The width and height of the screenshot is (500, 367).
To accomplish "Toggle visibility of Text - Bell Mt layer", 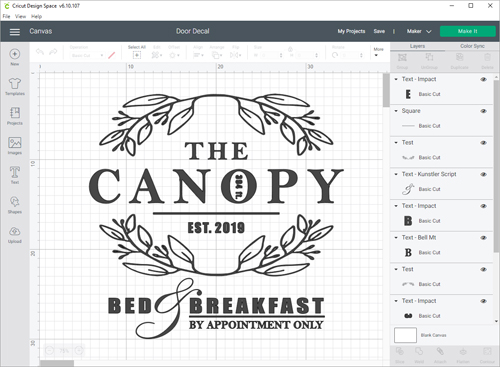I will 483,238.
